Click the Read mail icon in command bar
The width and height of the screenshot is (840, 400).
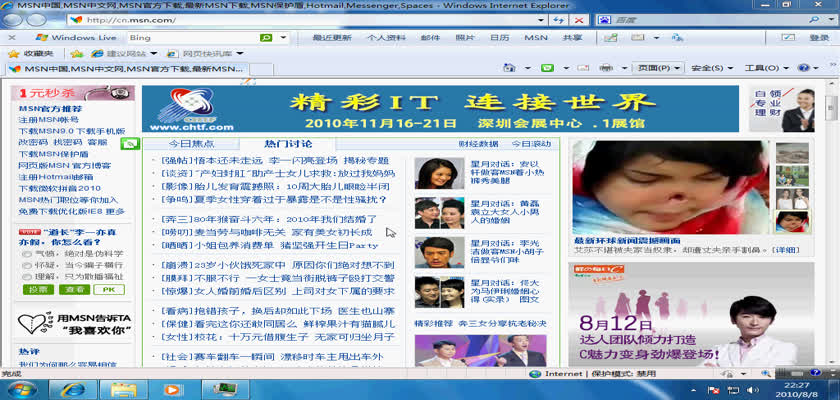[583, 68]
